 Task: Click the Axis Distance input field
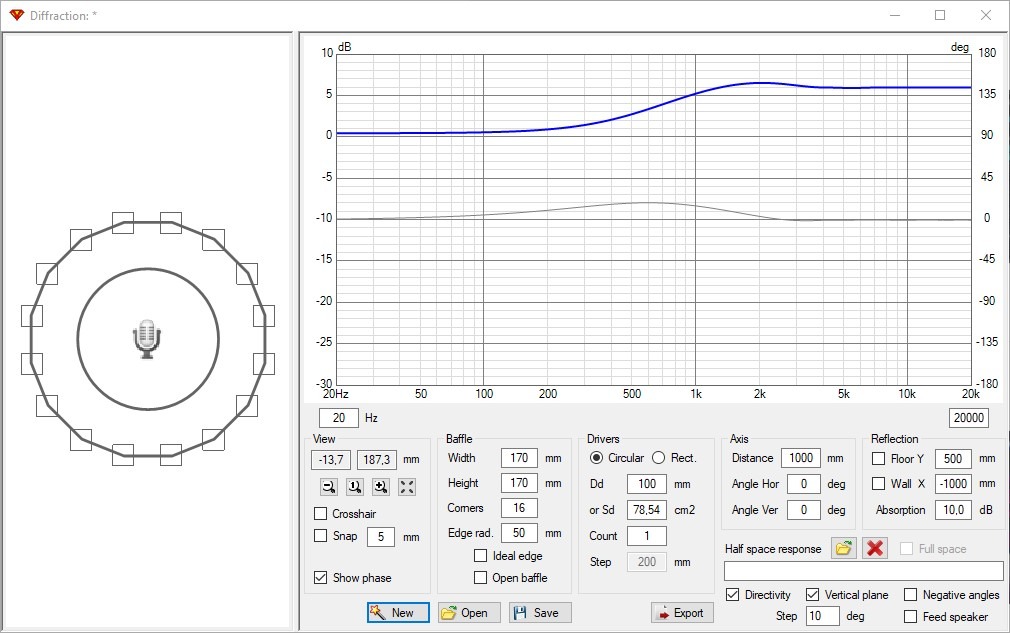coord(801,458)
